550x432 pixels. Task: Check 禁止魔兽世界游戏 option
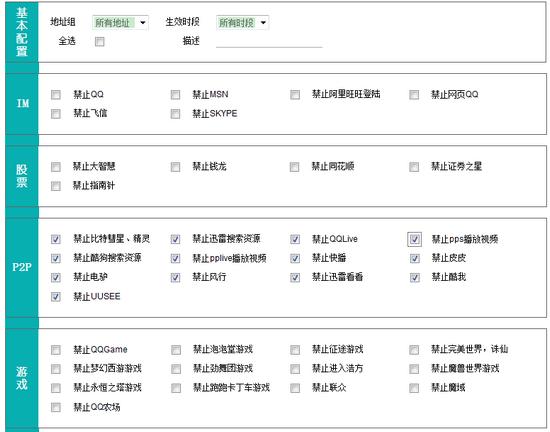click(x=414, y=369)
